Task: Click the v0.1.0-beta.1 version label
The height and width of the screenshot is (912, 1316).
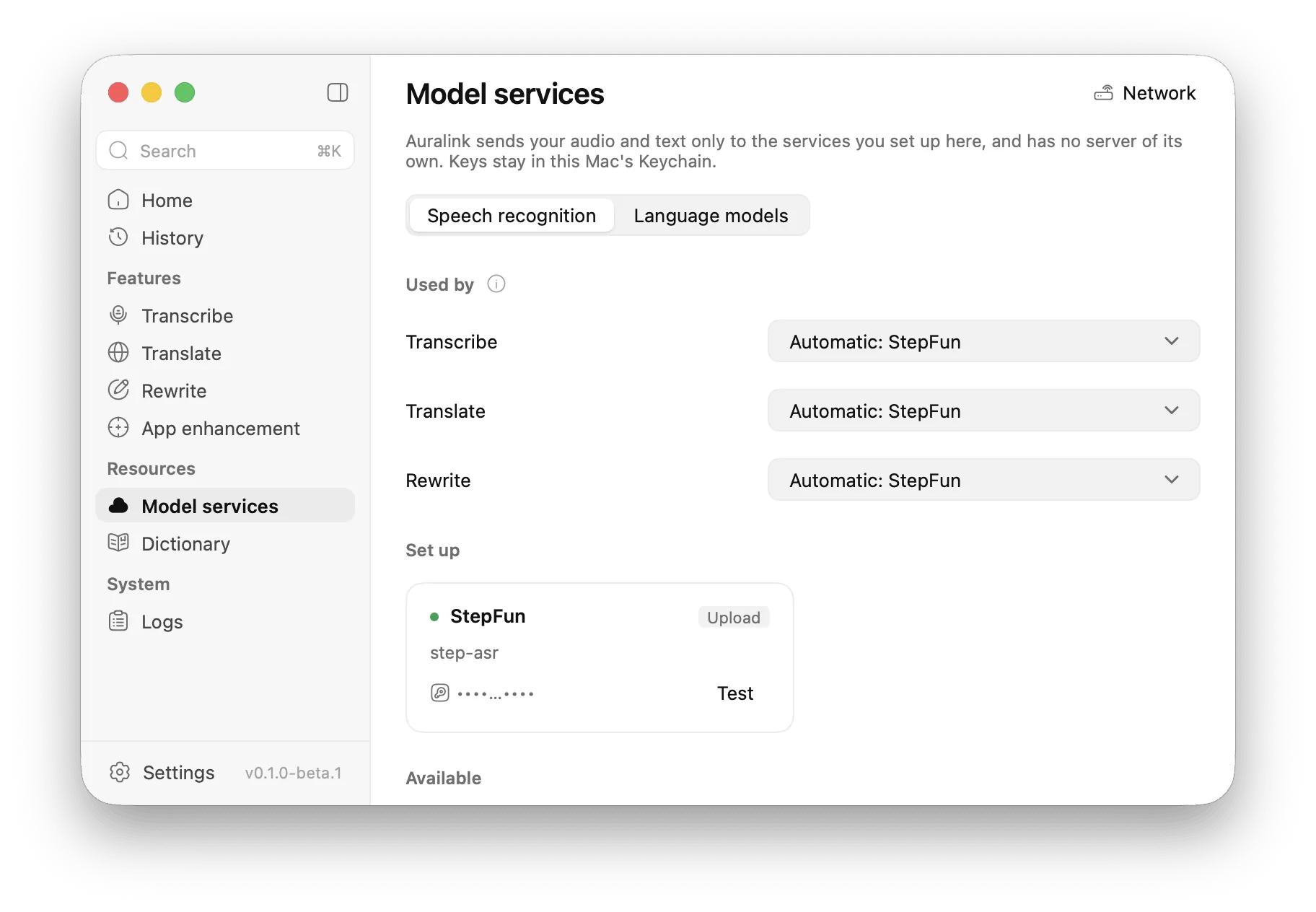Action: click(293, 773)
